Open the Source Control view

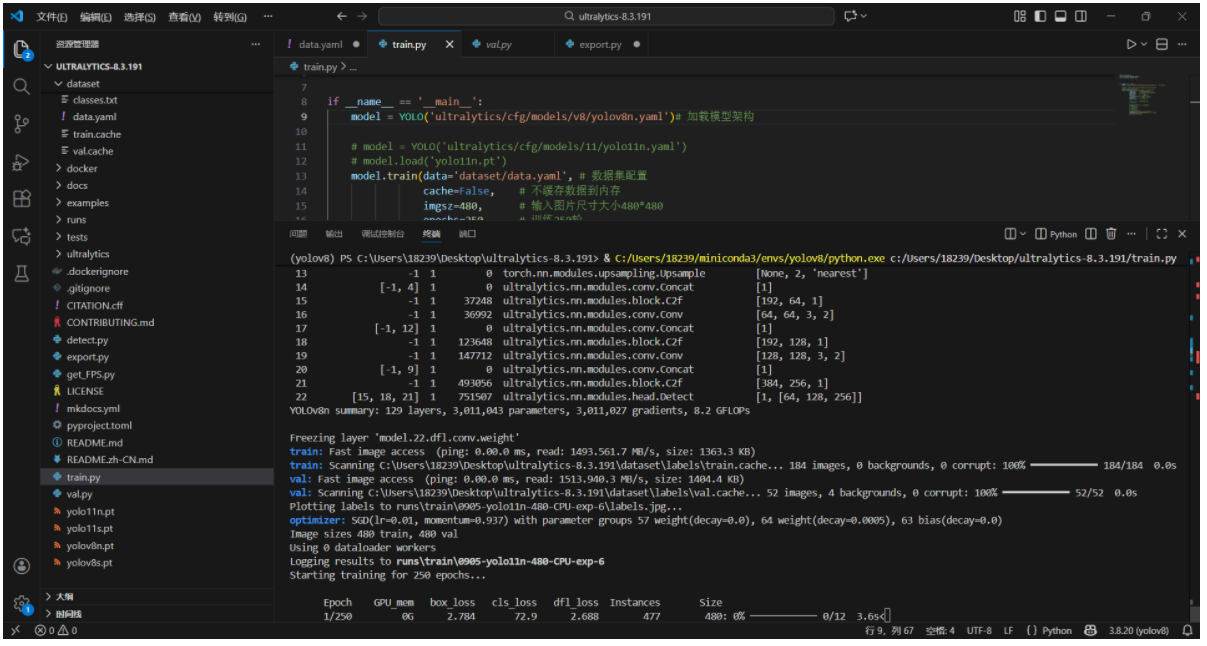pos(21,124)
